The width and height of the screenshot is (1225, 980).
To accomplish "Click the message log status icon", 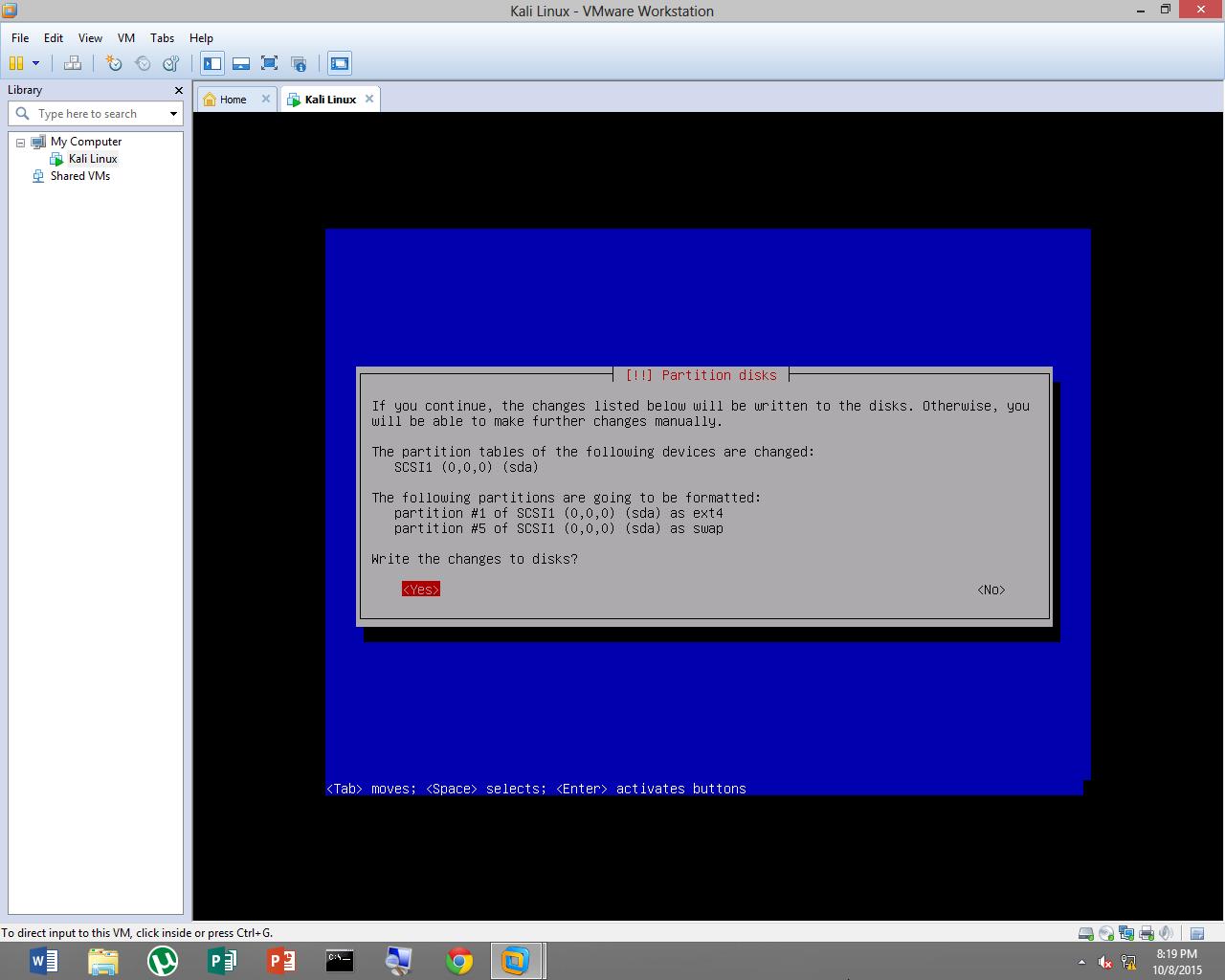I will 1197,933.
